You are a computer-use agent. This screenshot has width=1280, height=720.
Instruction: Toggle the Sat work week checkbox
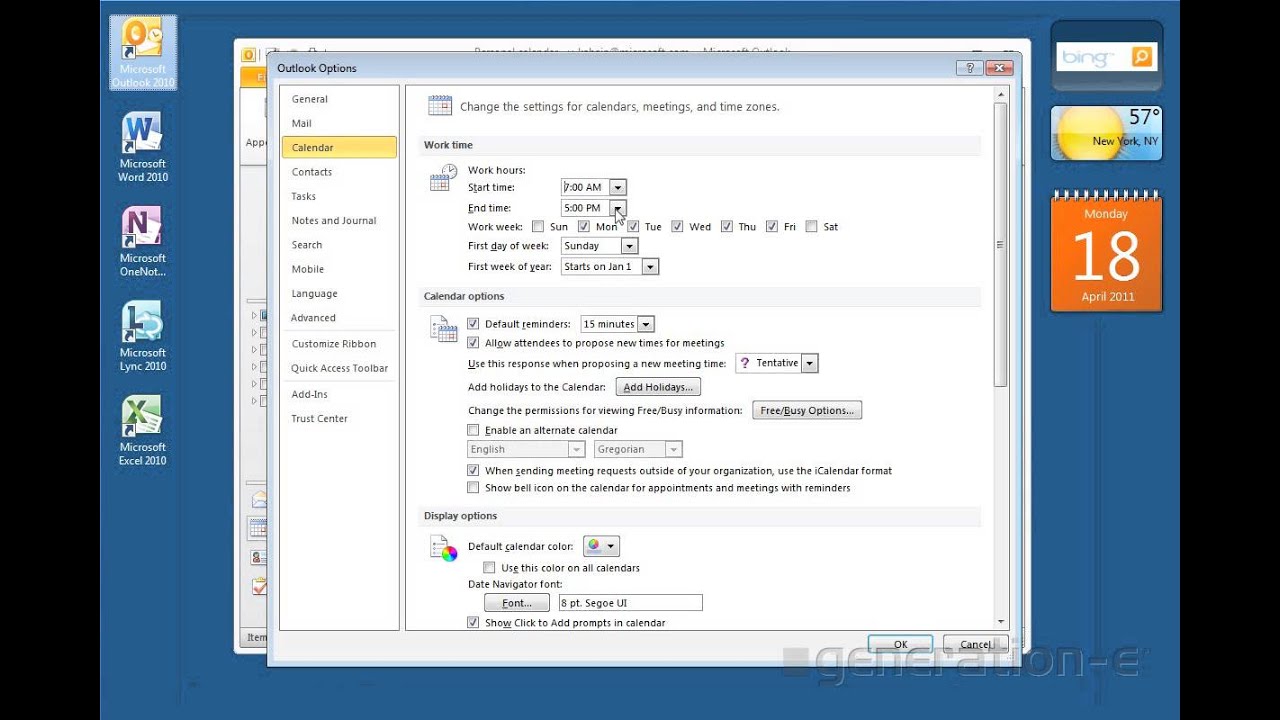coord(811,227)
